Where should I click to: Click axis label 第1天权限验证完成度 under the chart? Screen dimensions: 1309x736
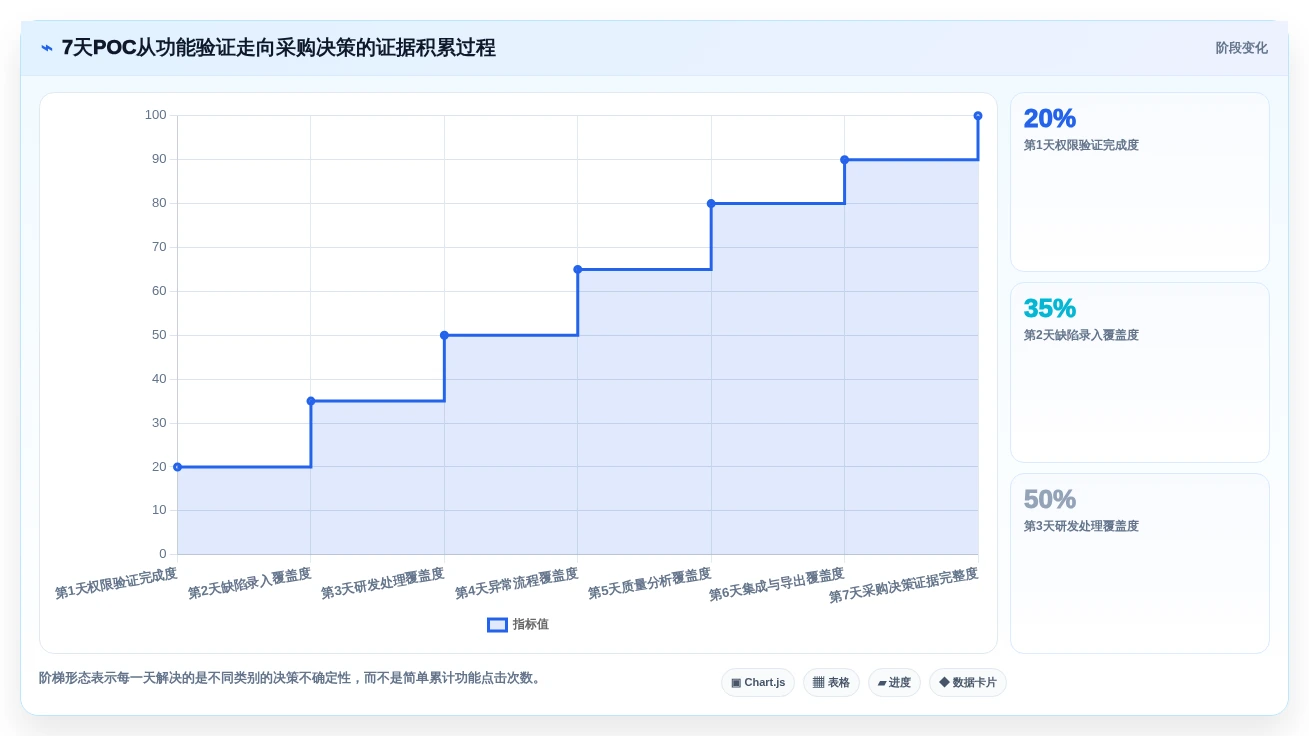click(116, 583)
